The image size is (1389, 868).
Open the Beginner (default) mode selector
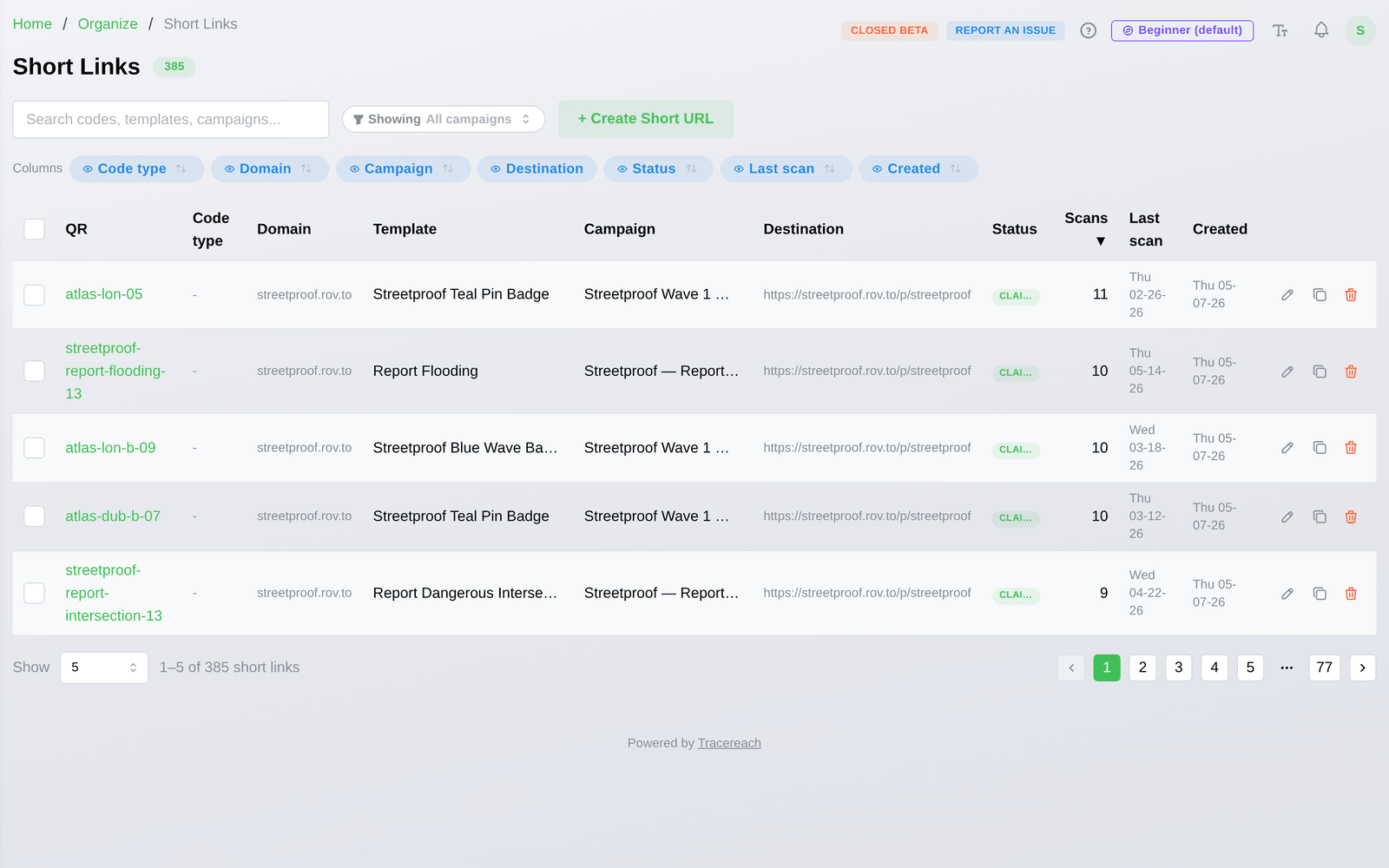coord(1182,30)
